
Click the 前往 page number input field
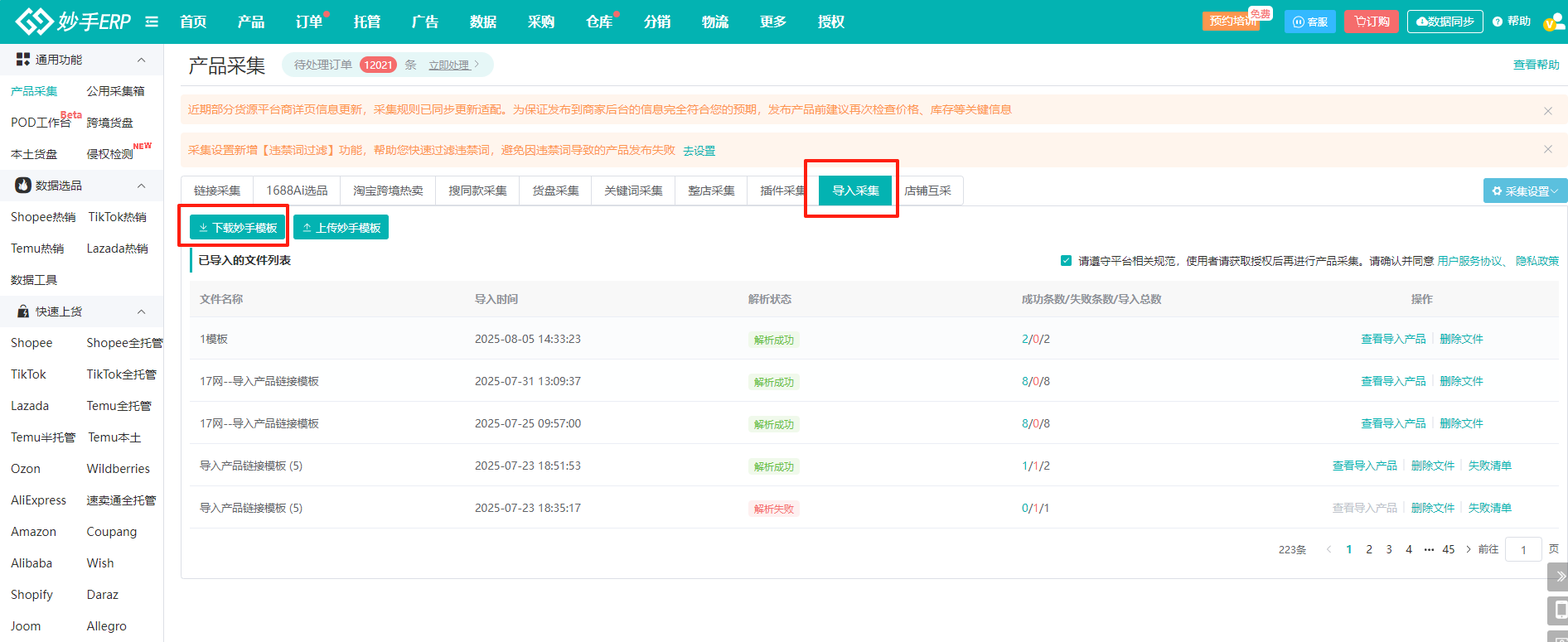point(1523,549)
